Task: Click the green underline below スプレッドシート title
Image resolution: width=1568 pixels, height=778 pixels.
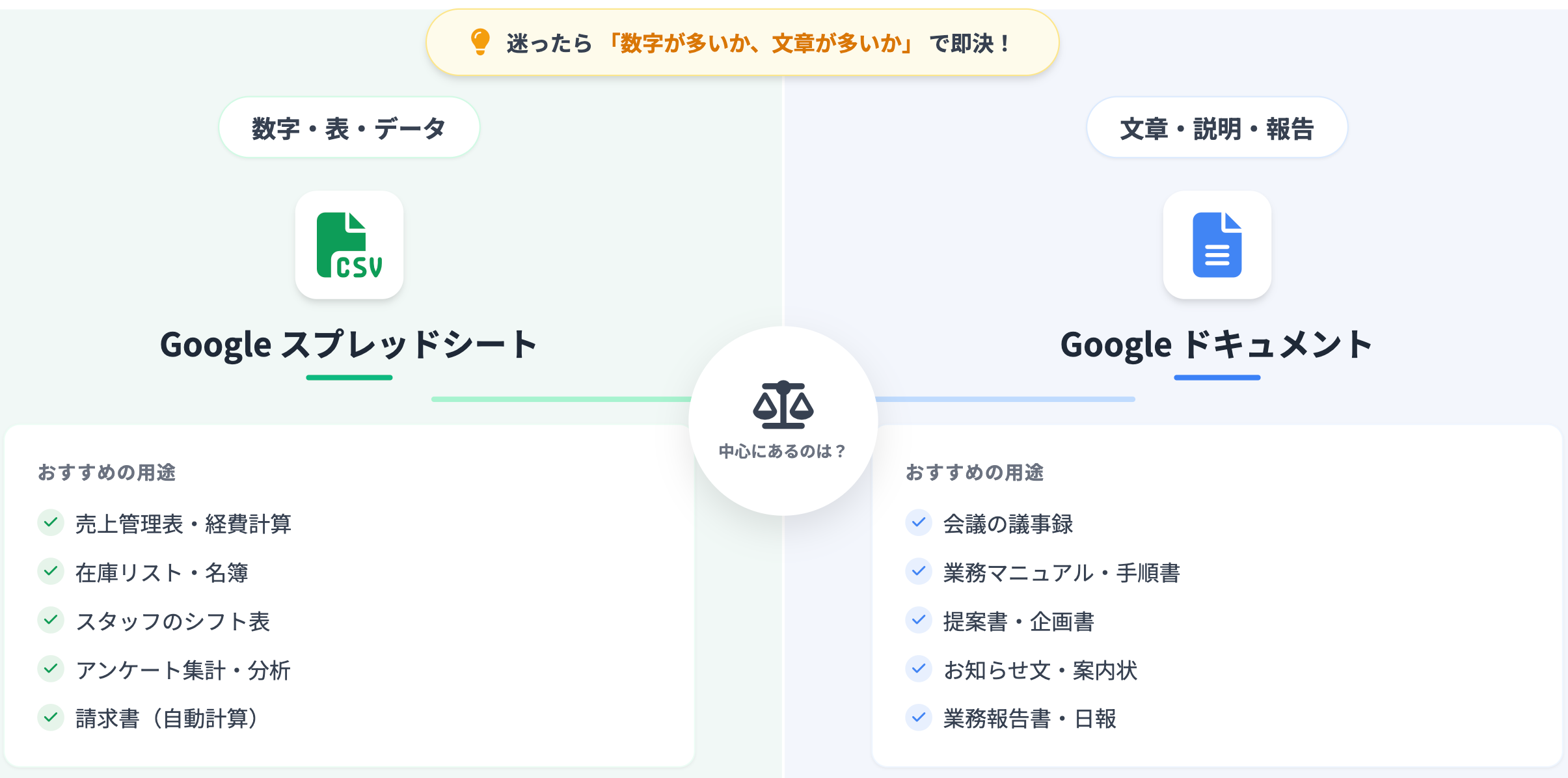Action: tap(349, 377)
